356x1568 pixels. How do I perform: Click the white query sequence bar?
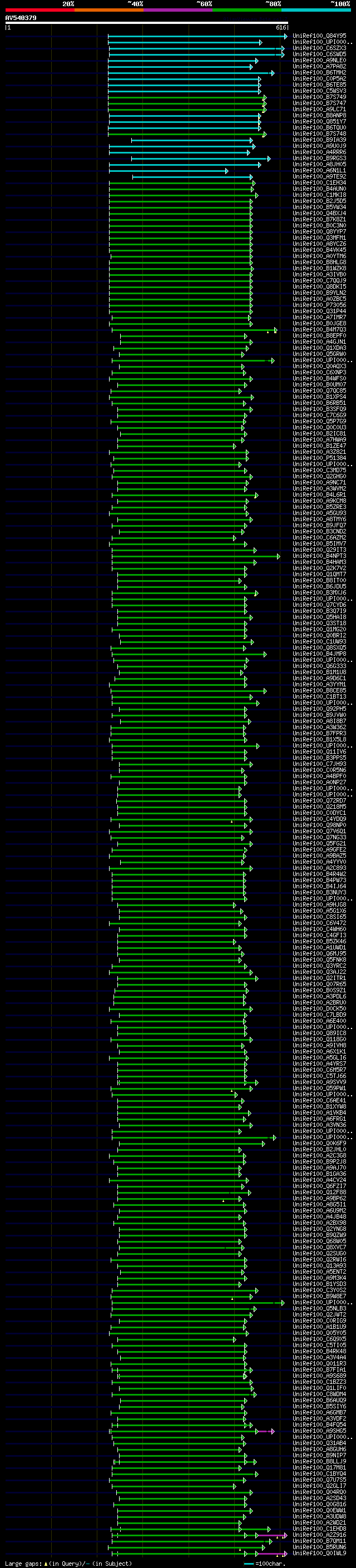point(147,23)
